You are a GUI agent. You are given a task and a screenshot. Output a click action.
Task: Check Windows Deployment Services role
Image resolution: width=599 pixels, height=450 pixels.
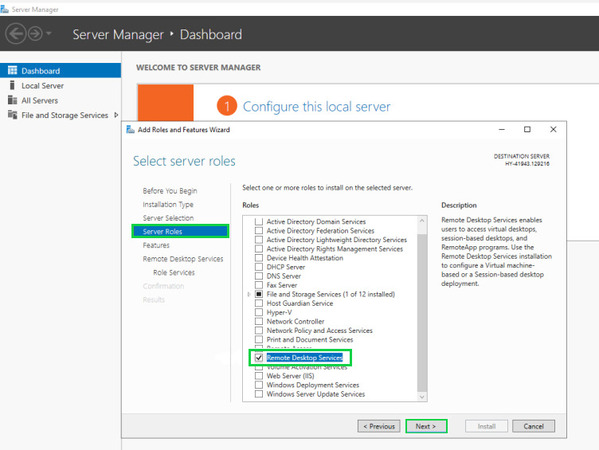[x=259, y=385]
